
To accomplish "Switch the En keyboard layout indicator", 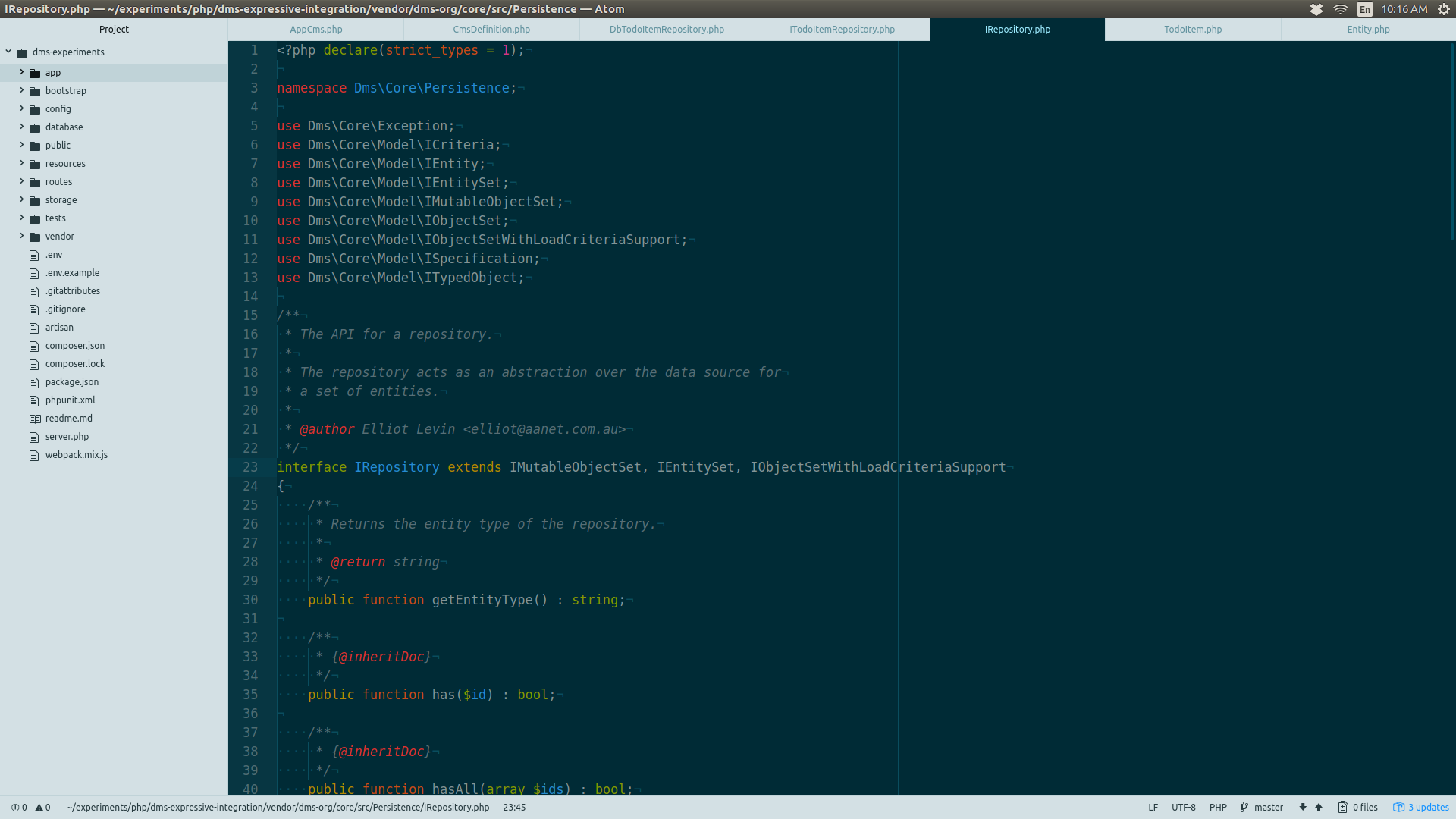I will click(1364, 9).
